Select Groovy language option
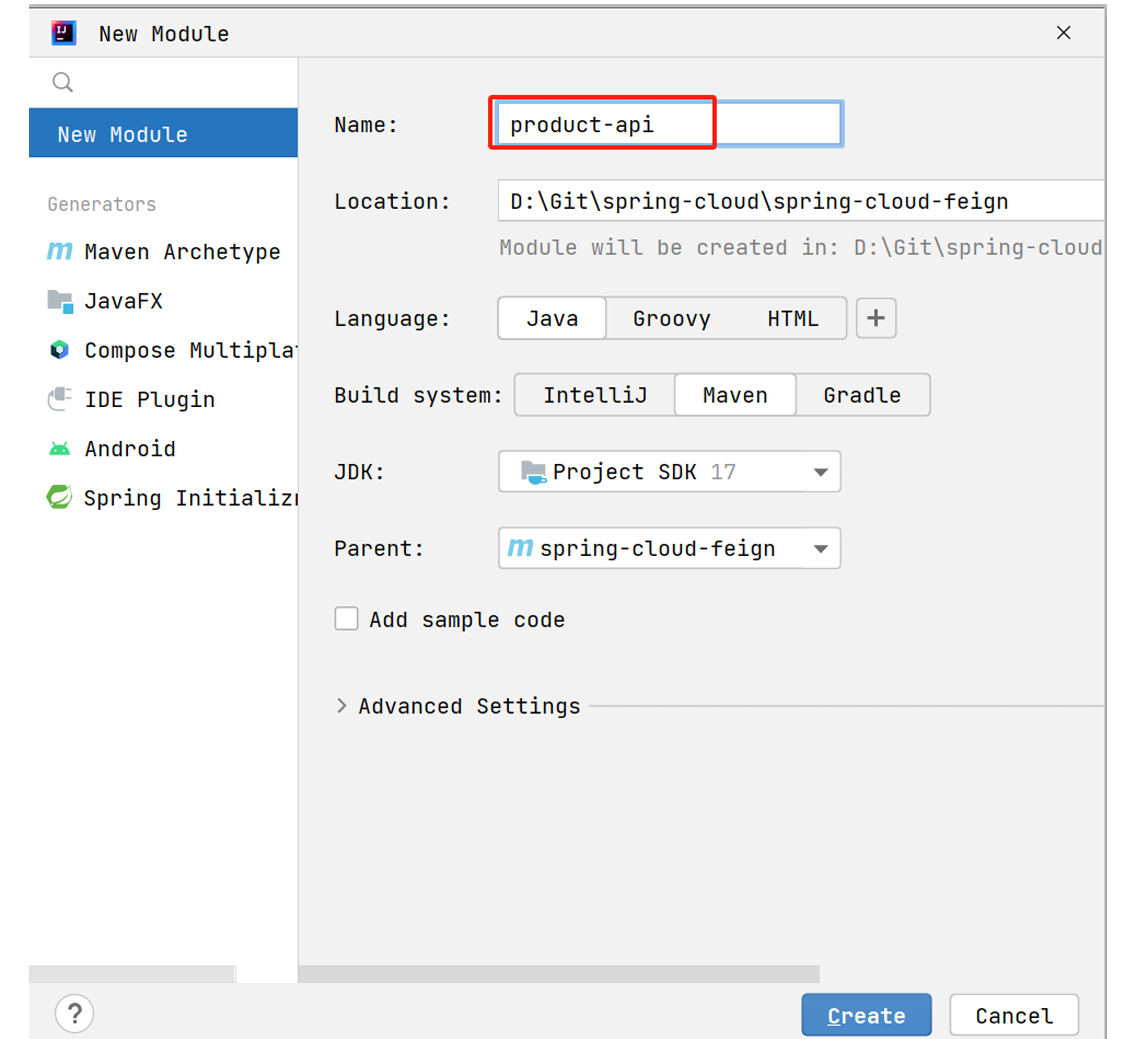Screen dimensions: 1135x1039 pyautogui.click(x=672, y=319)
